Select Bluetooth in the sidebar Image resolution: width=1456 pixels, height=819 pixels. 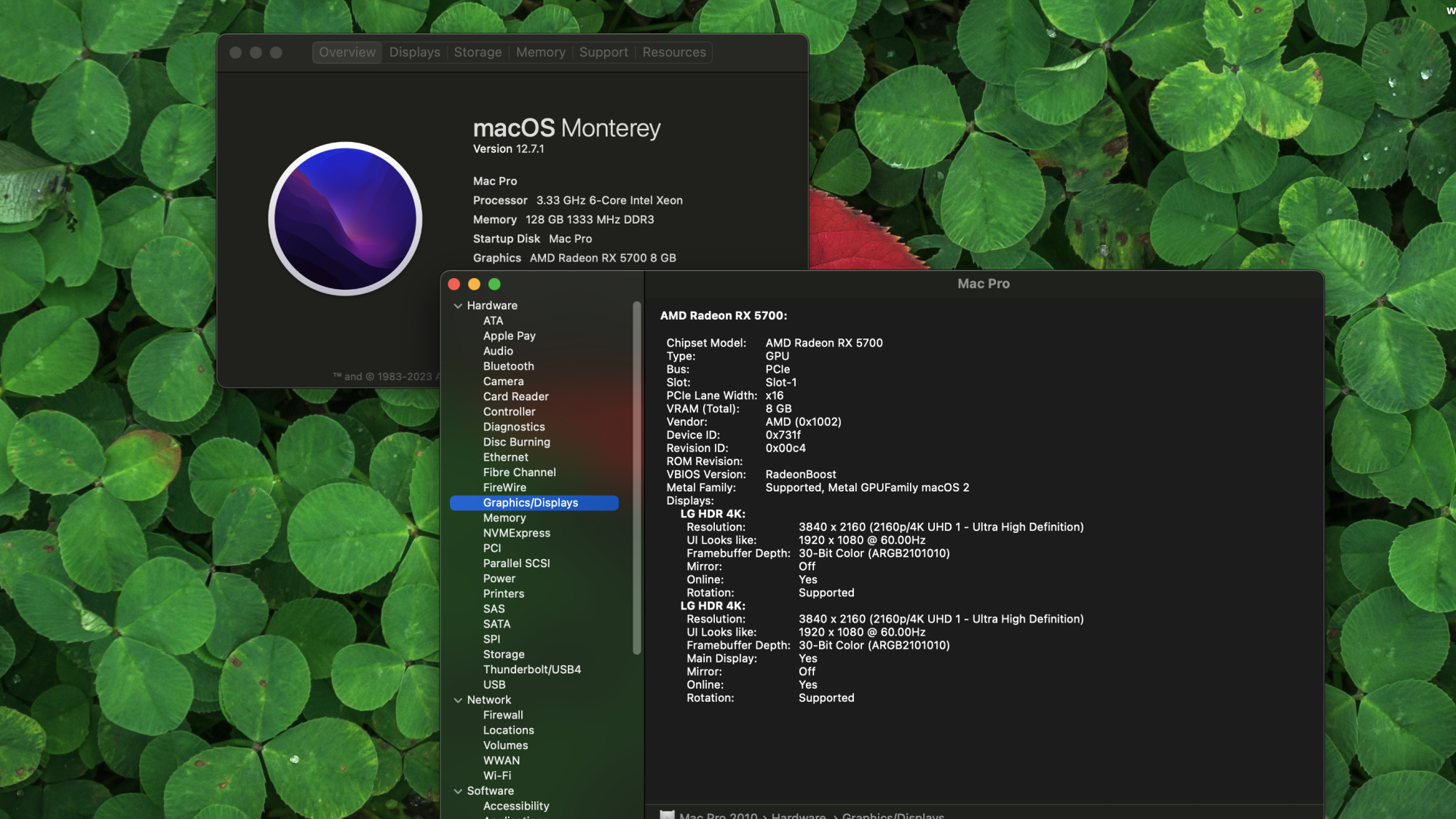[508, 366]
